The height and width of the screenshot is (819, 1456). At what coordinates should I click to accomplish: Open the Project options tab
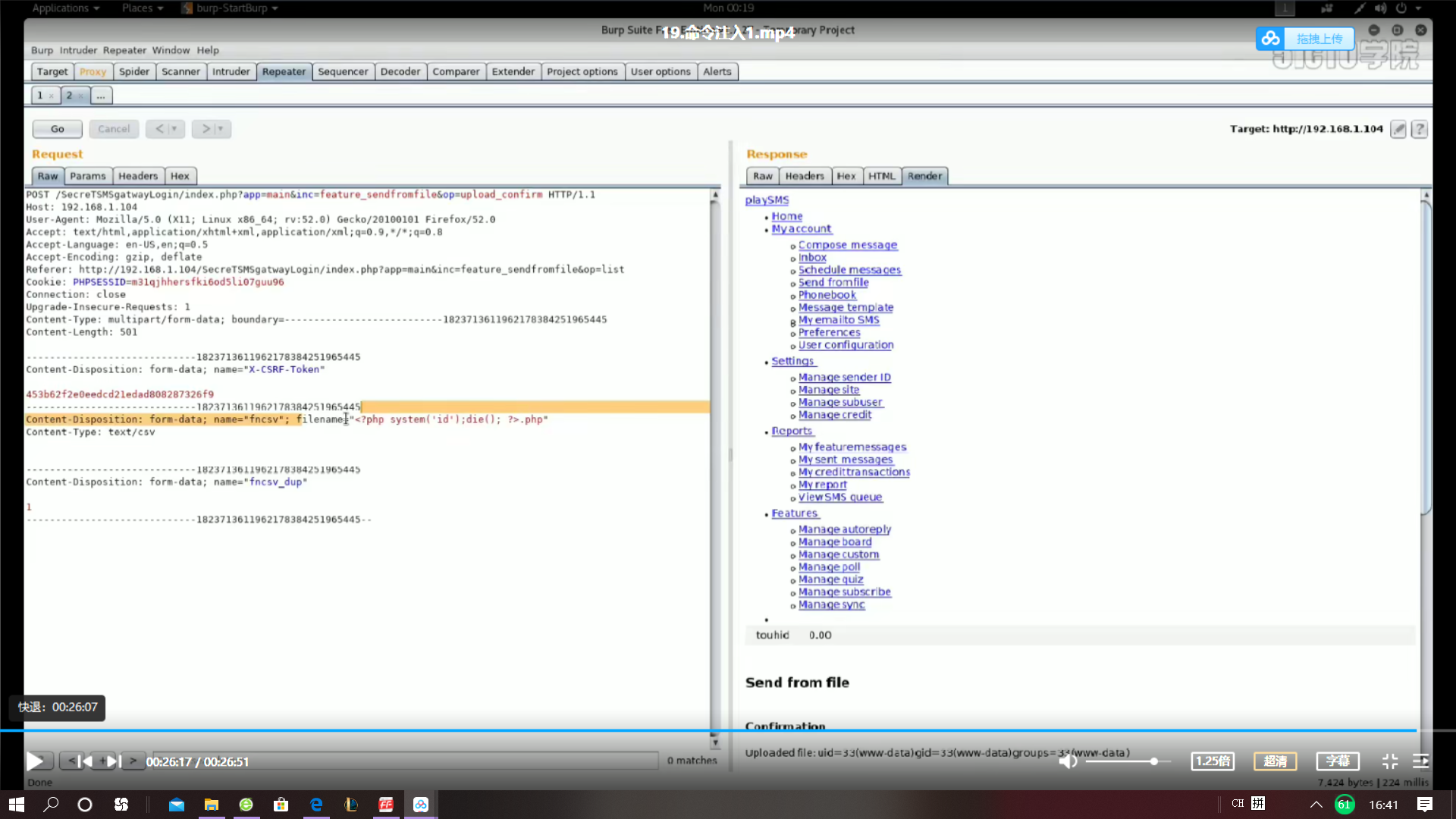click(582, 71)
